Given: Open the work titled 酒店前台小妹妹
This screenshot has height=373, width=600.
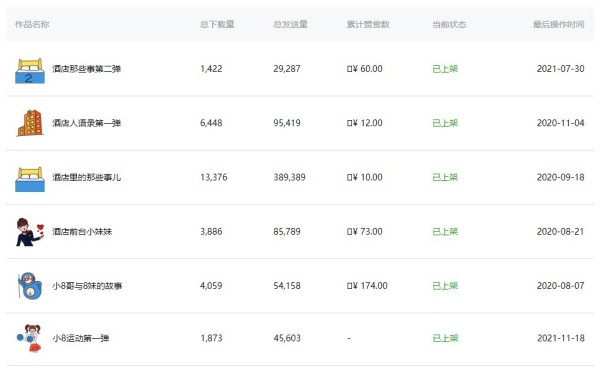Looking at the screenshot, I should click(x=82, y=232).
